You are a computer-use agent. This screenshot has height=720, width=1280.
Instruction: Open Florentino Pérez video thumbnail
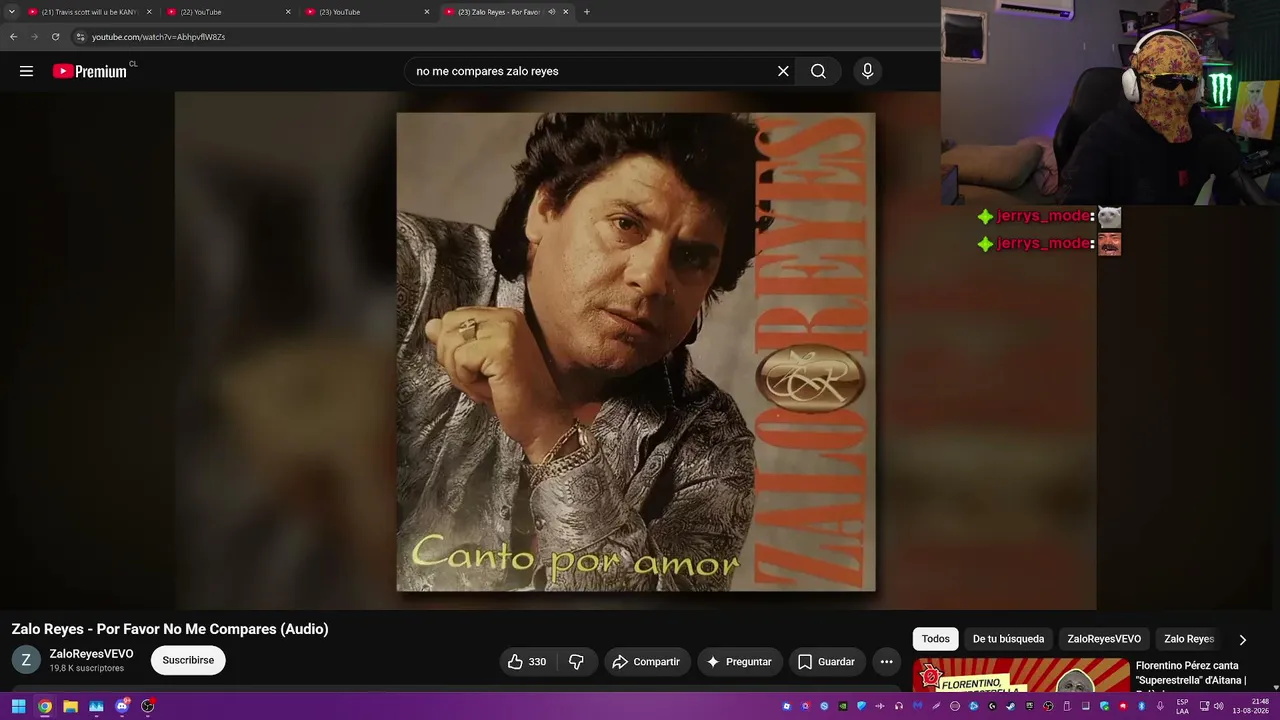(1021, 675)
